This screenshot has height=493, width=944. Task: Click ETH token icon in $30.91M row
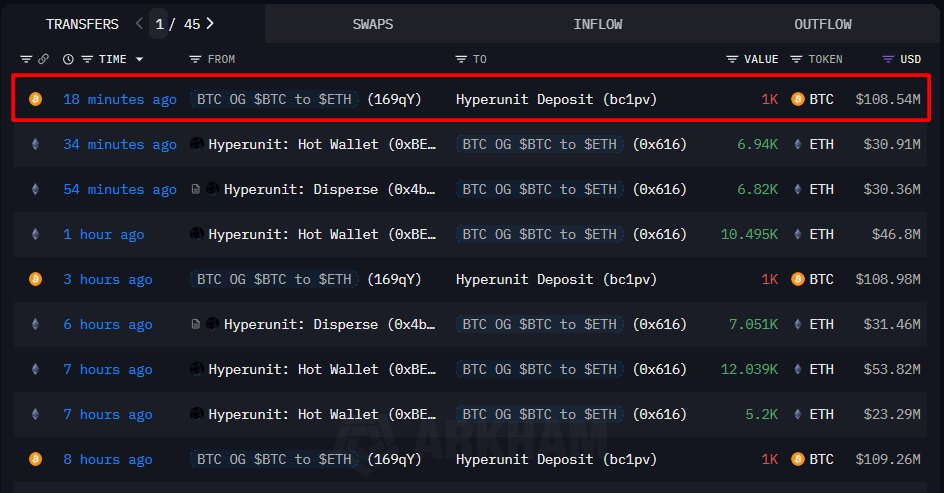point(797,144)
